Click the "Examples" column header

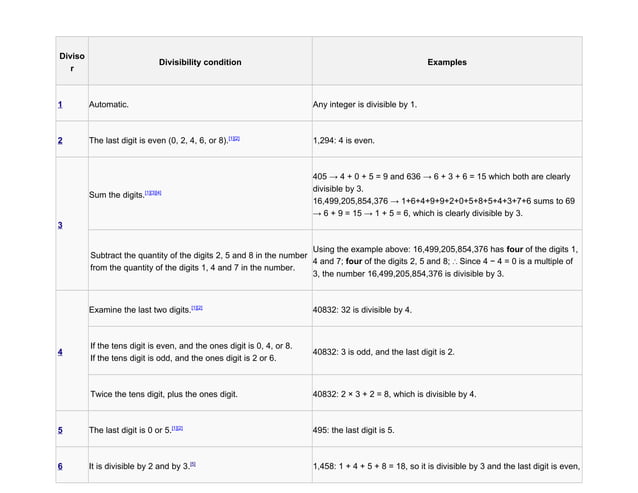pyautogui.click(x=446, y=63)
